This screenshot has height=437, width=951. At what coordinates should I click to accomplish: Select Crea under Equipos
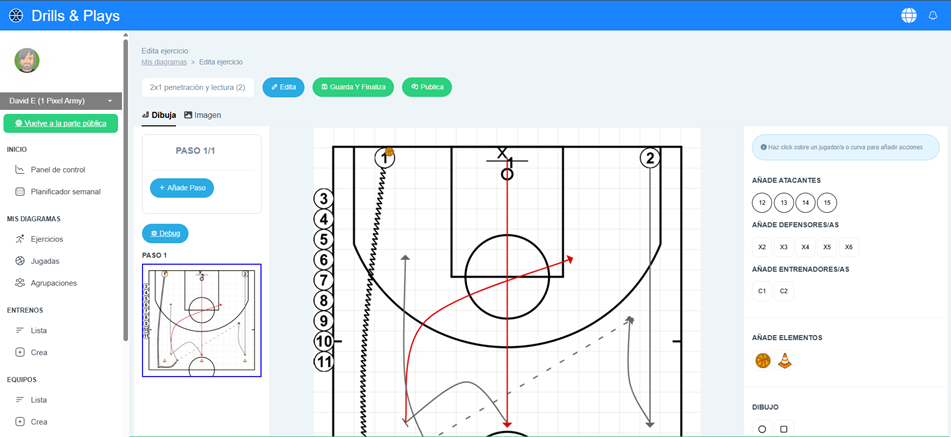tap(38, 422)
